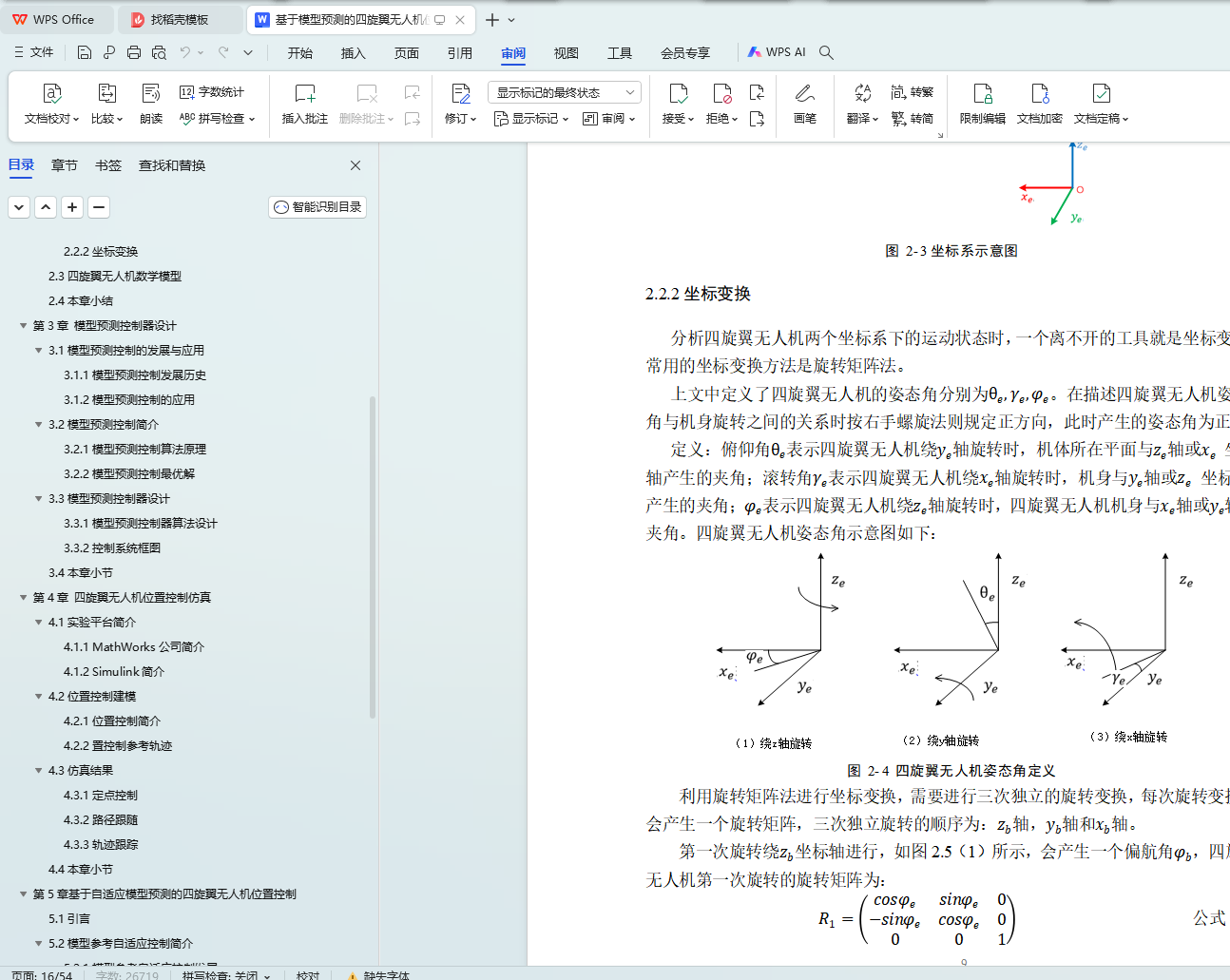Switch to the 开始 ribbon tab
1230x980 pixels.
[x=300, y=53]
